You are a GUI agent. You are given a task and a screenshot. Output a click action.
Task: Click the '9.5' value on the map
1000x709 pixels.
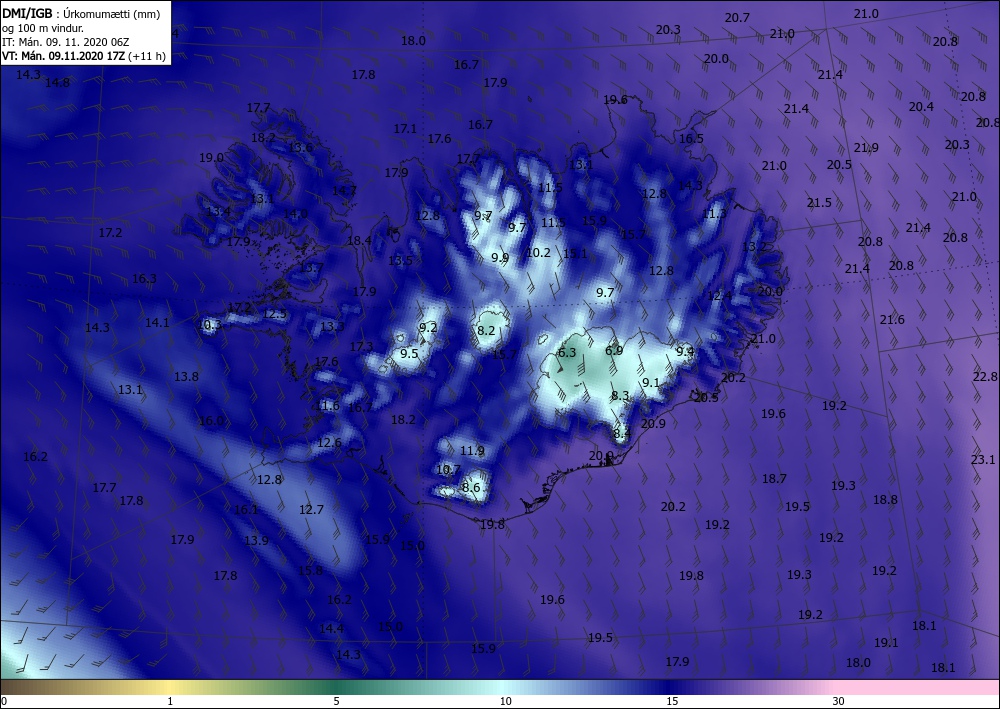point(409,353)
